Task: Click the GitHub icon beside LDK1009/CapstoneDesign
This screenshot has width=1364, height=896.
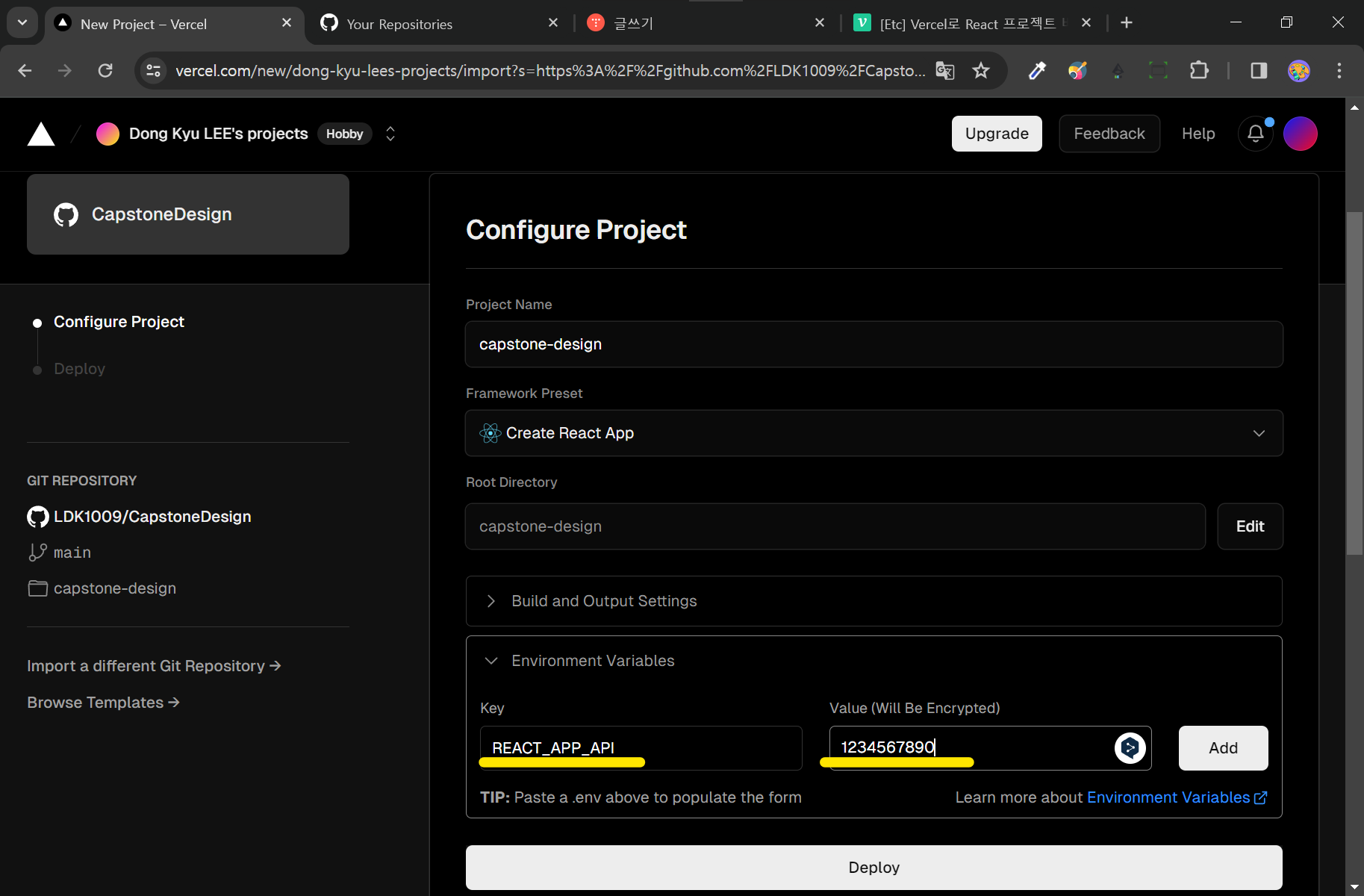Action: (38, 517)
